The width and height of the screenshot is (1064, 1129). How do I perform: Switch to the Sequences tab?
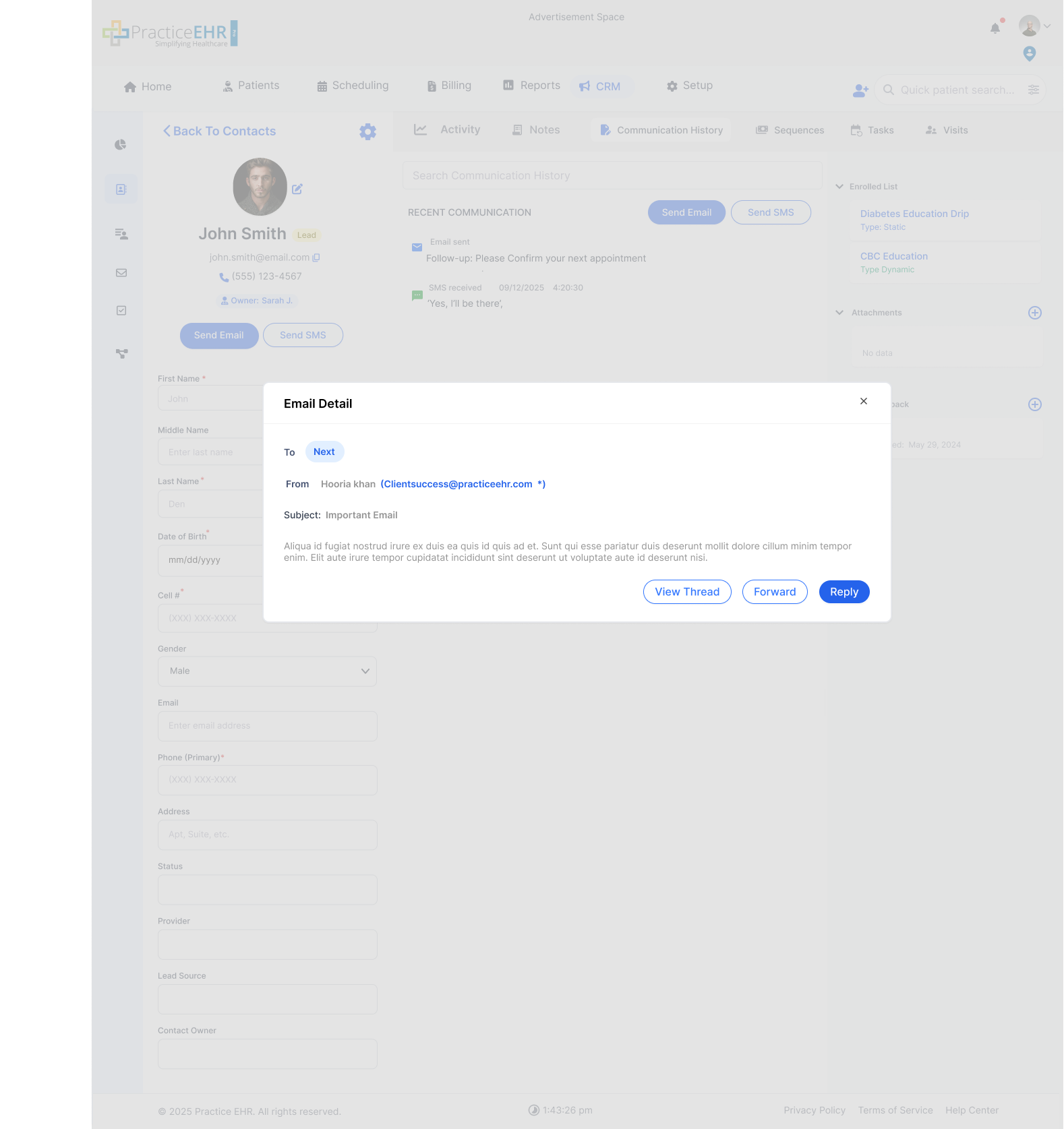point(790,130)
